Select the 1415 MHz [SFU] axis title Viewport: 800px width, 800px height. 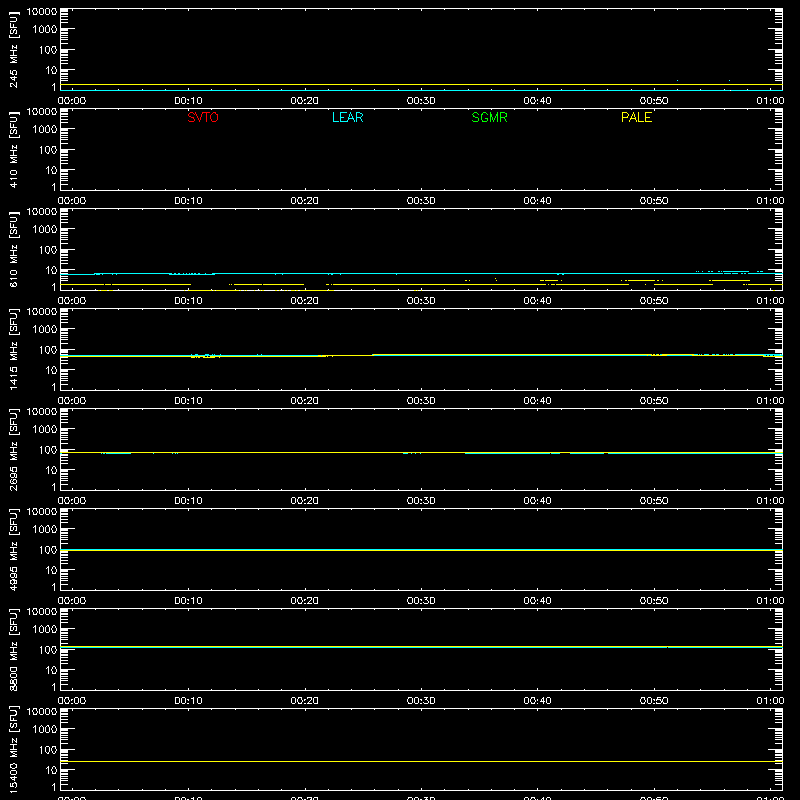(13, 349)
